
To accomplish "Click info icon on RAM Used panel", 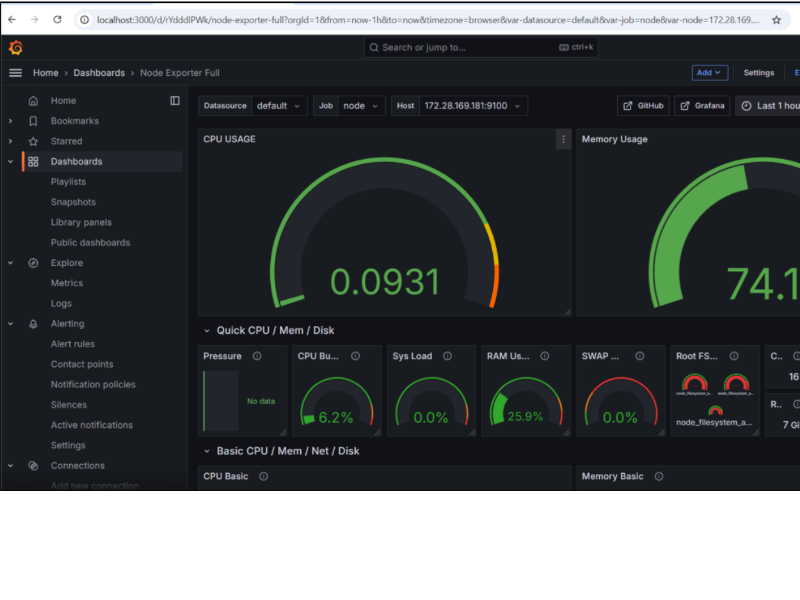I will tap(545, 356).
